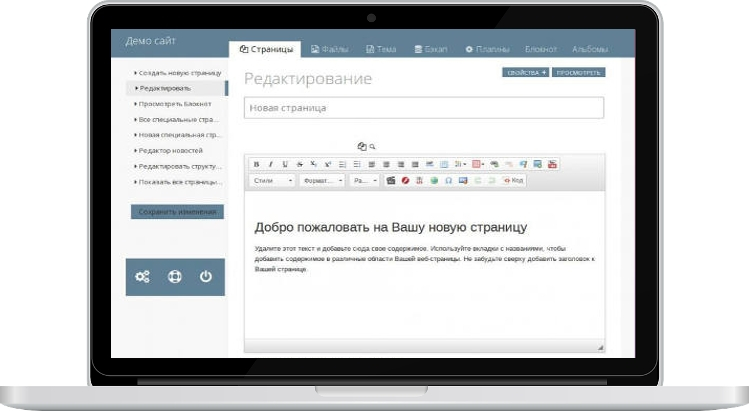Image resolution: width=749 pixels, height=411 pixels.
Task: Log out using the power icon
Action: [x=206, y=276]
